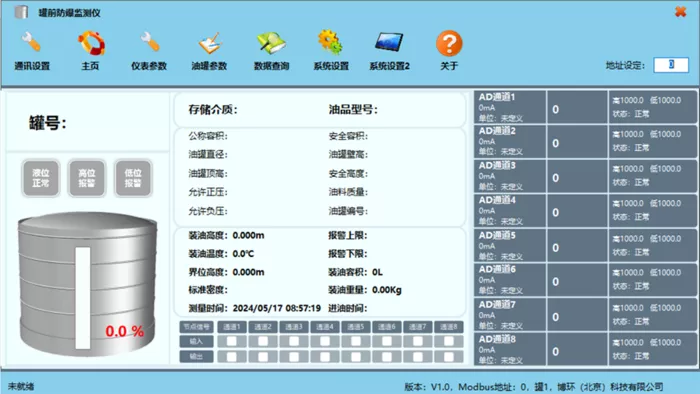Toggle 输出 checkbox for 通道7
This screenshot has height=394, width=700.
click(x=418, y=357)
